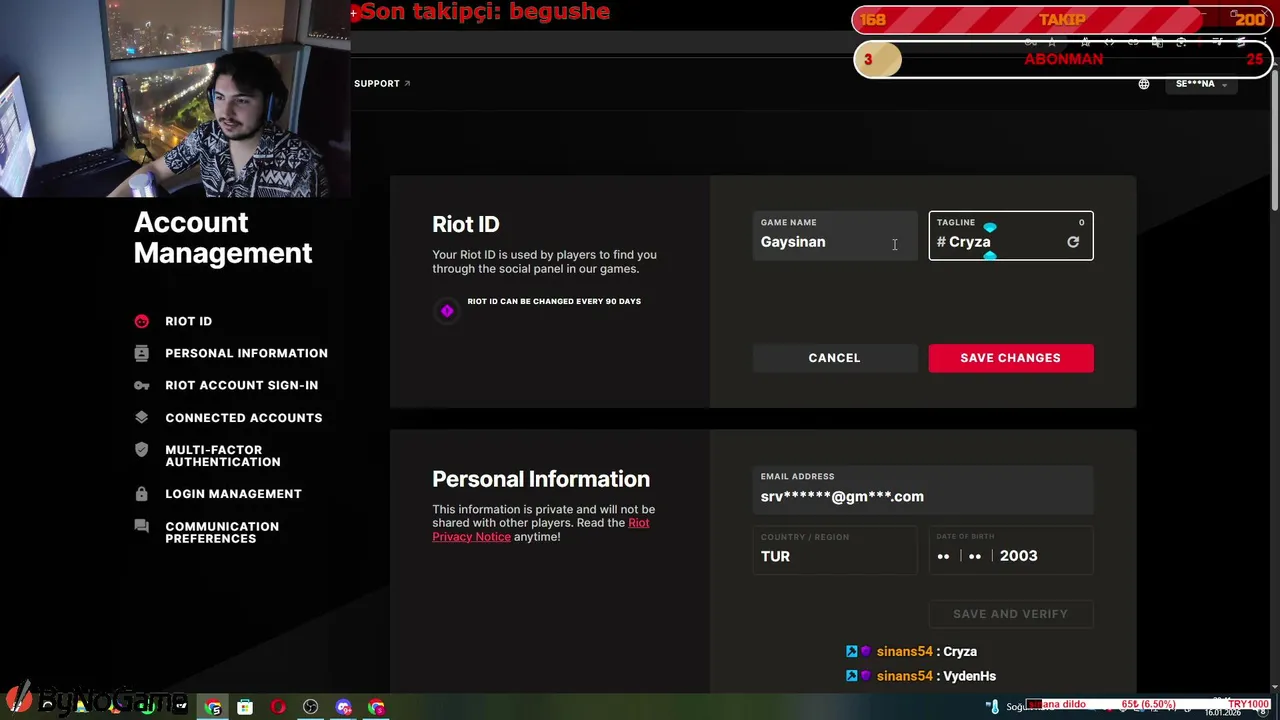Click the Riot ID sidebar icon
1280x720 pixels.
[x=142, y=321]
